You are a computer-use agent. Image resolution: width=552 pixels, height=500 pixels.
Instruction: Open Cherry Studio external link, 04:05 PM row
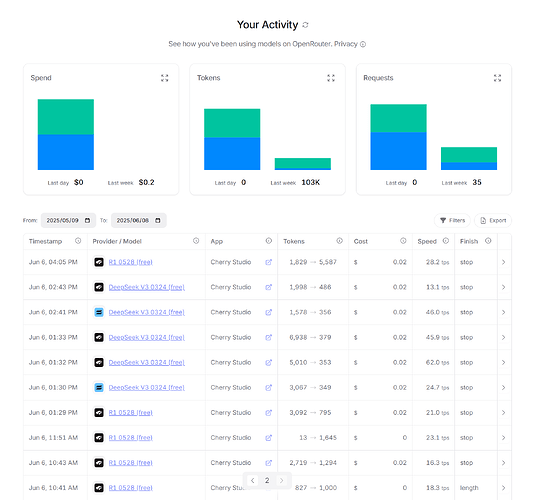point(269,262)
